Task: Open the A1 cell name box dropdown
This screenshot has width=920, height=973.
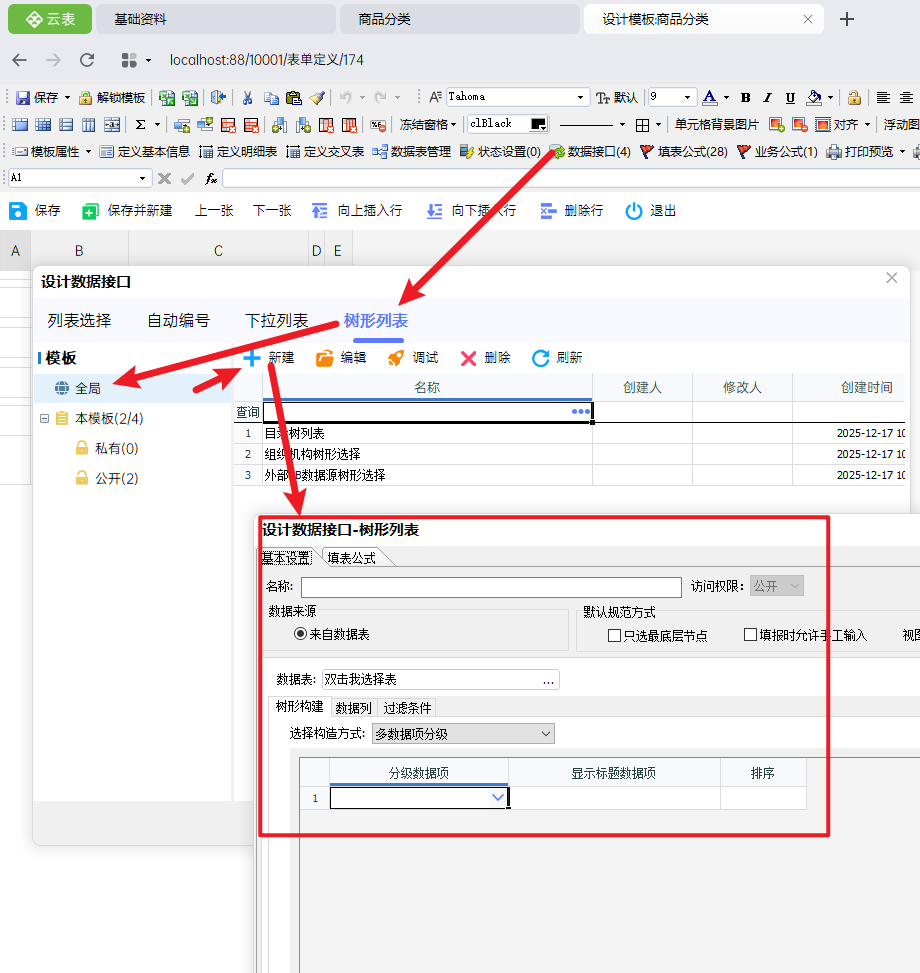Action: (142, 178)
